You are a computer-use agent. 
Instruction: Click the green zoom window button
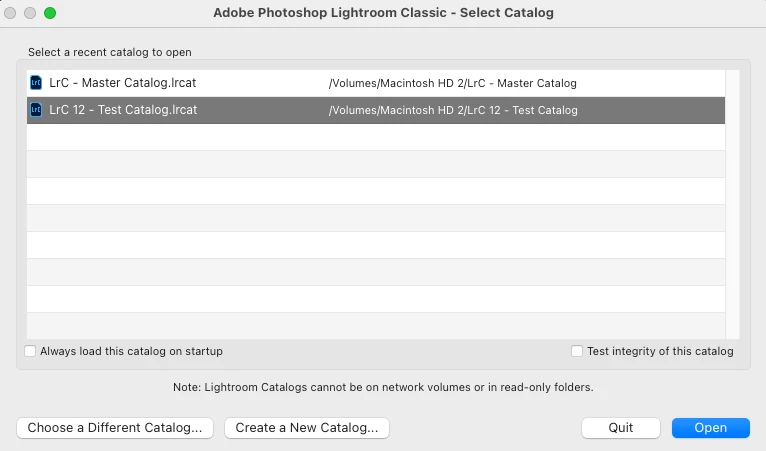tap(50, 13)
